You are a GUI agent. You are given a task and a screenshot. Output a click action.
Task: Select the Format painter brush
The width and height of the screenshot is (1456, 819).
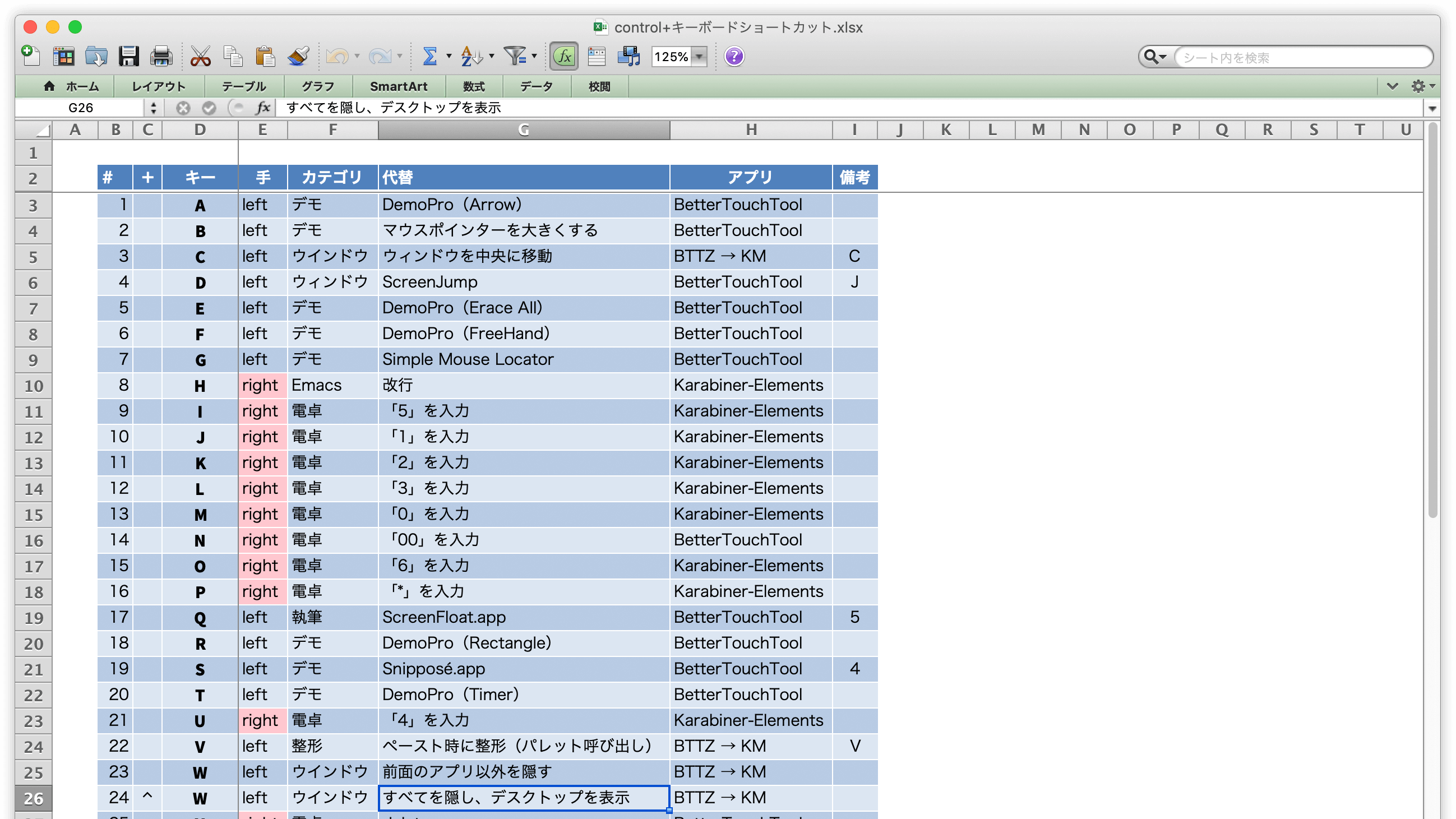coord(298,56)
